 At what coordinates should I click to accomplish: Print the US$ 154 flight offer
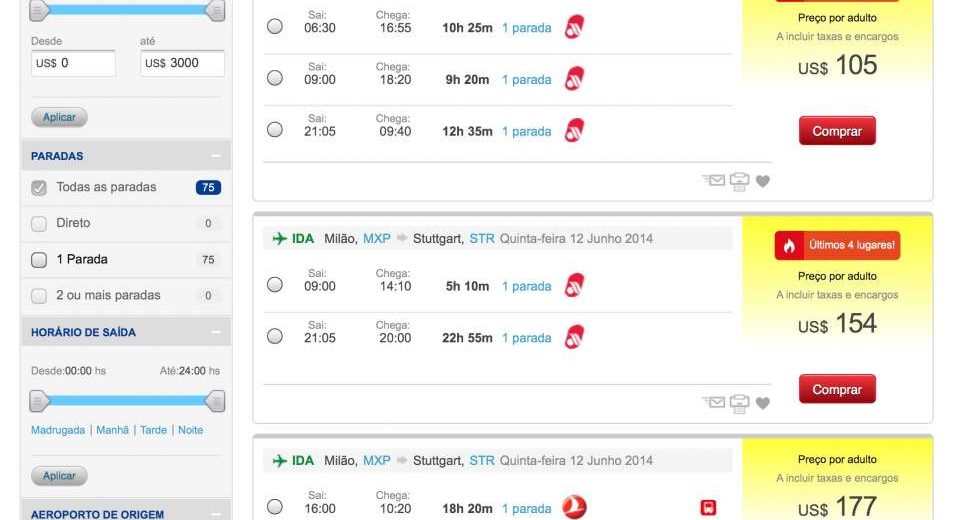click(739, 403)
